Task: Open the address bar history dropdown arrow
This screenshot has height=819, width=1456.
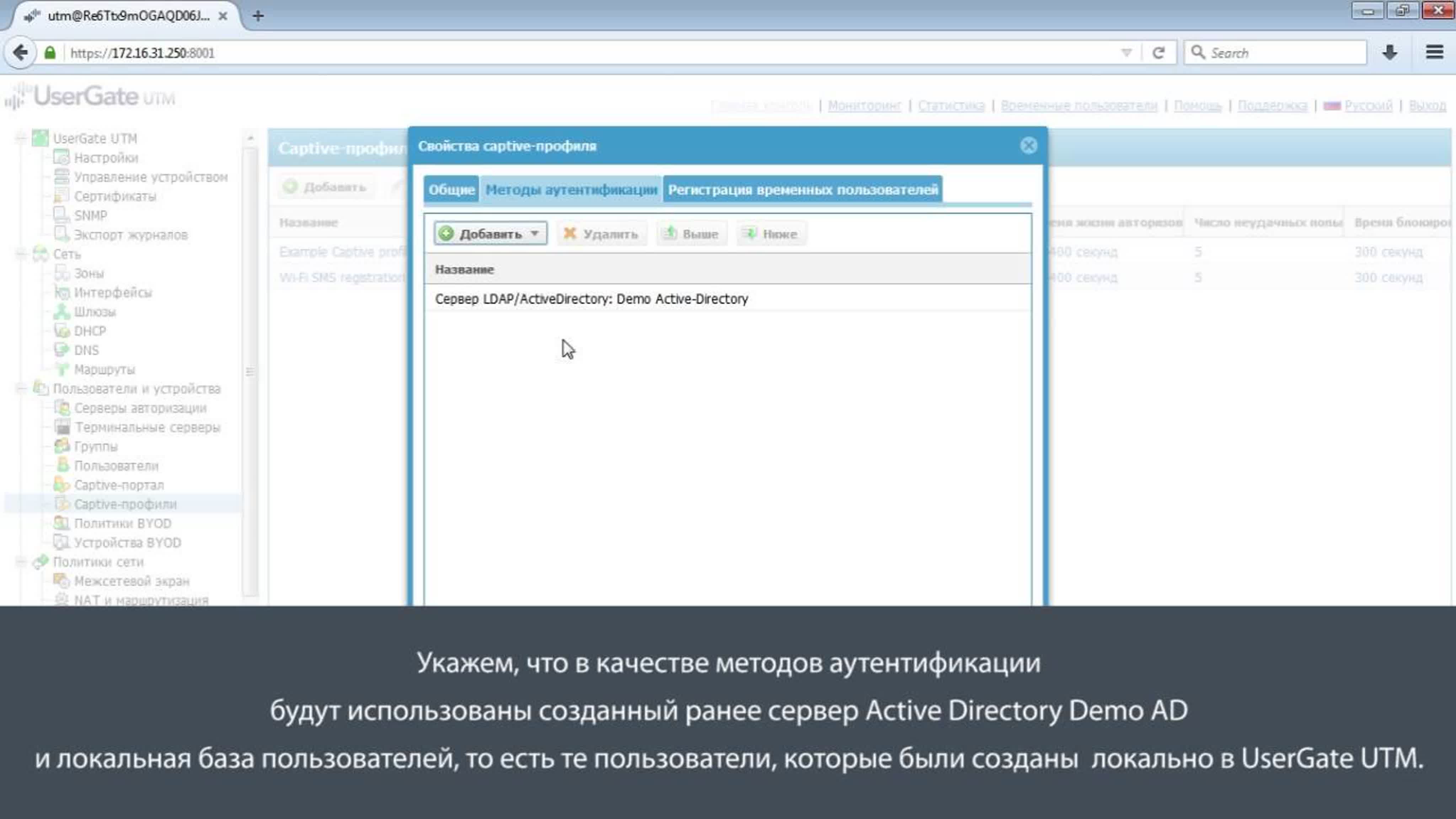Action: coord(1126,53)
